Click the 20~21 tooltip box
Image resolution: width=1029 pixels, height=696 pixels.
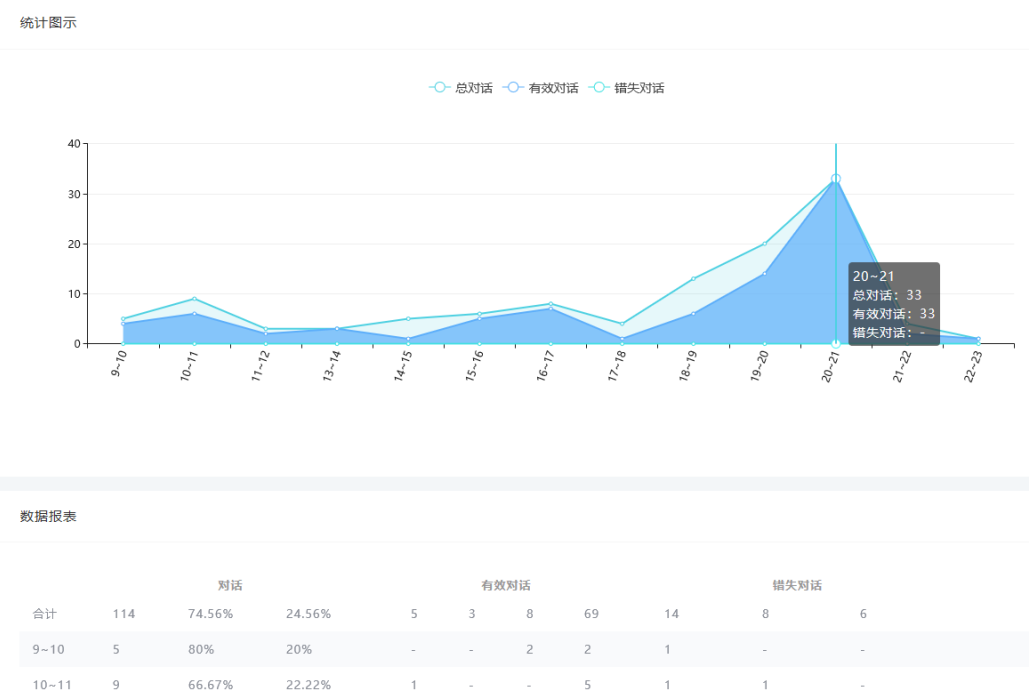pyautogui.click(x=893, y=304)
